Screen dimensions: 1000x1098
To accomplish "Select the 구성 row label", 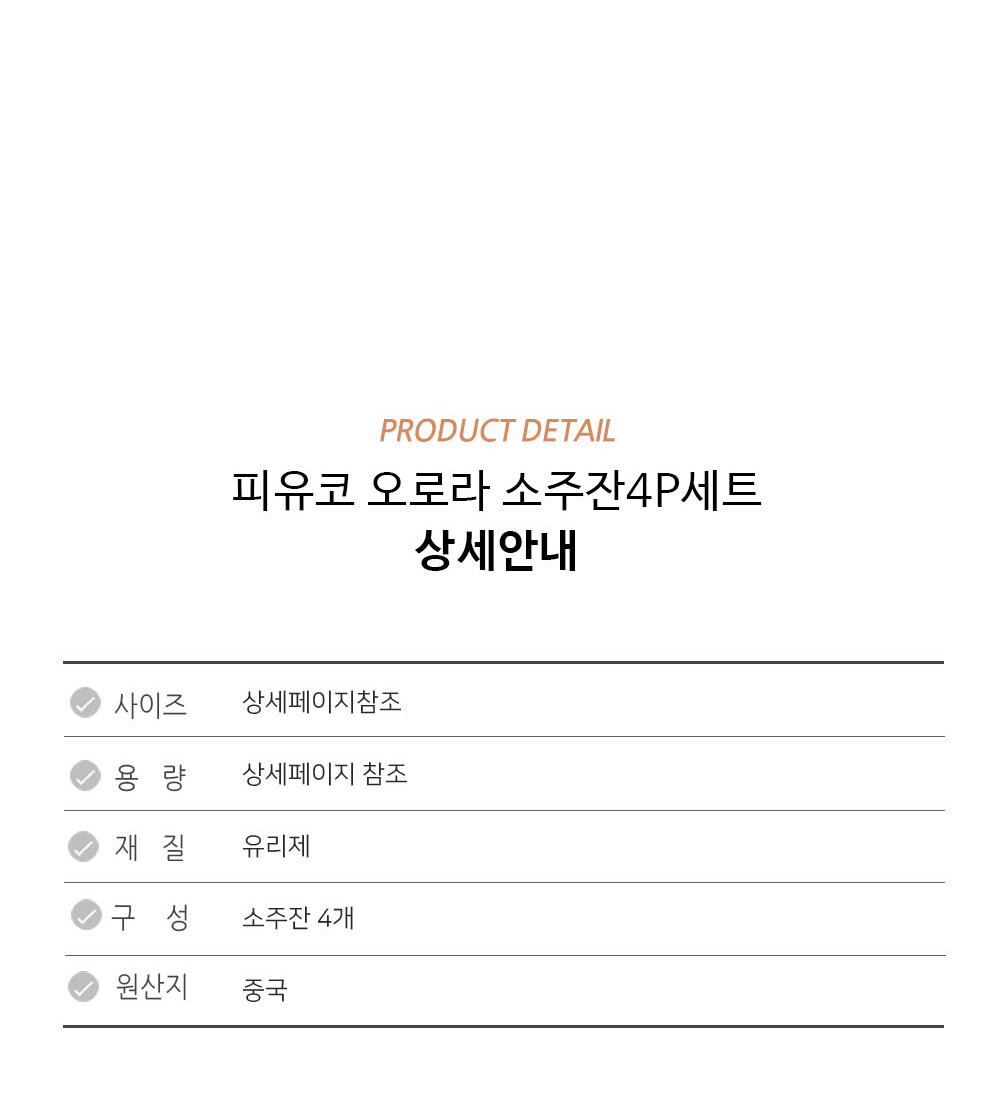I will (x=150, y=917).
